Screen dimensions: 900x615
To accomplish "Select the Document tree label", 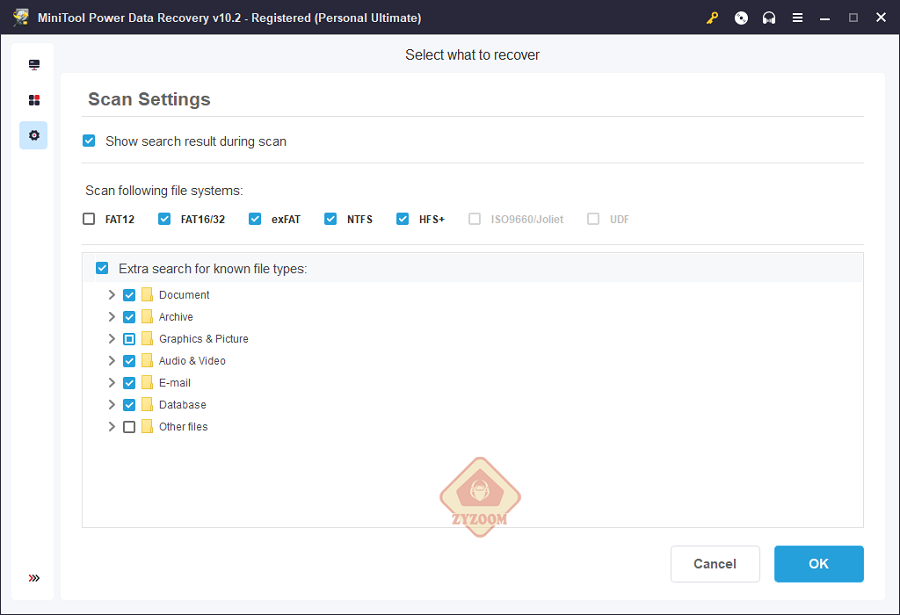I will [184, 295].
